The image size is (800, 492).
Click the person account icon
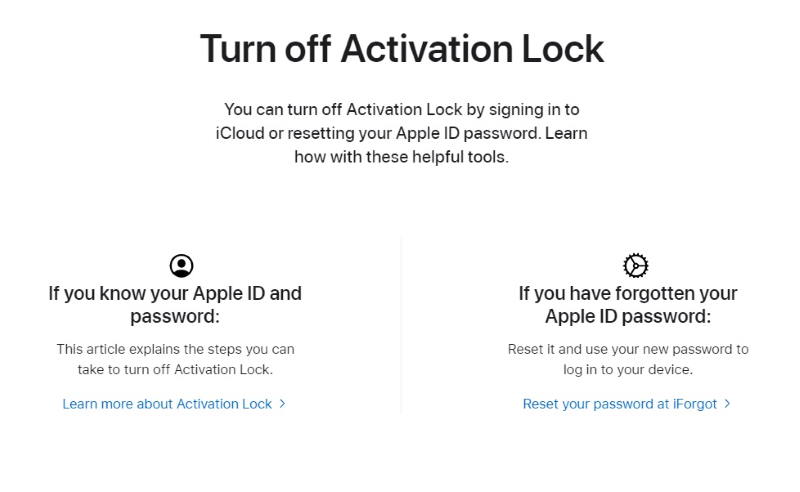tap(181, 265)
